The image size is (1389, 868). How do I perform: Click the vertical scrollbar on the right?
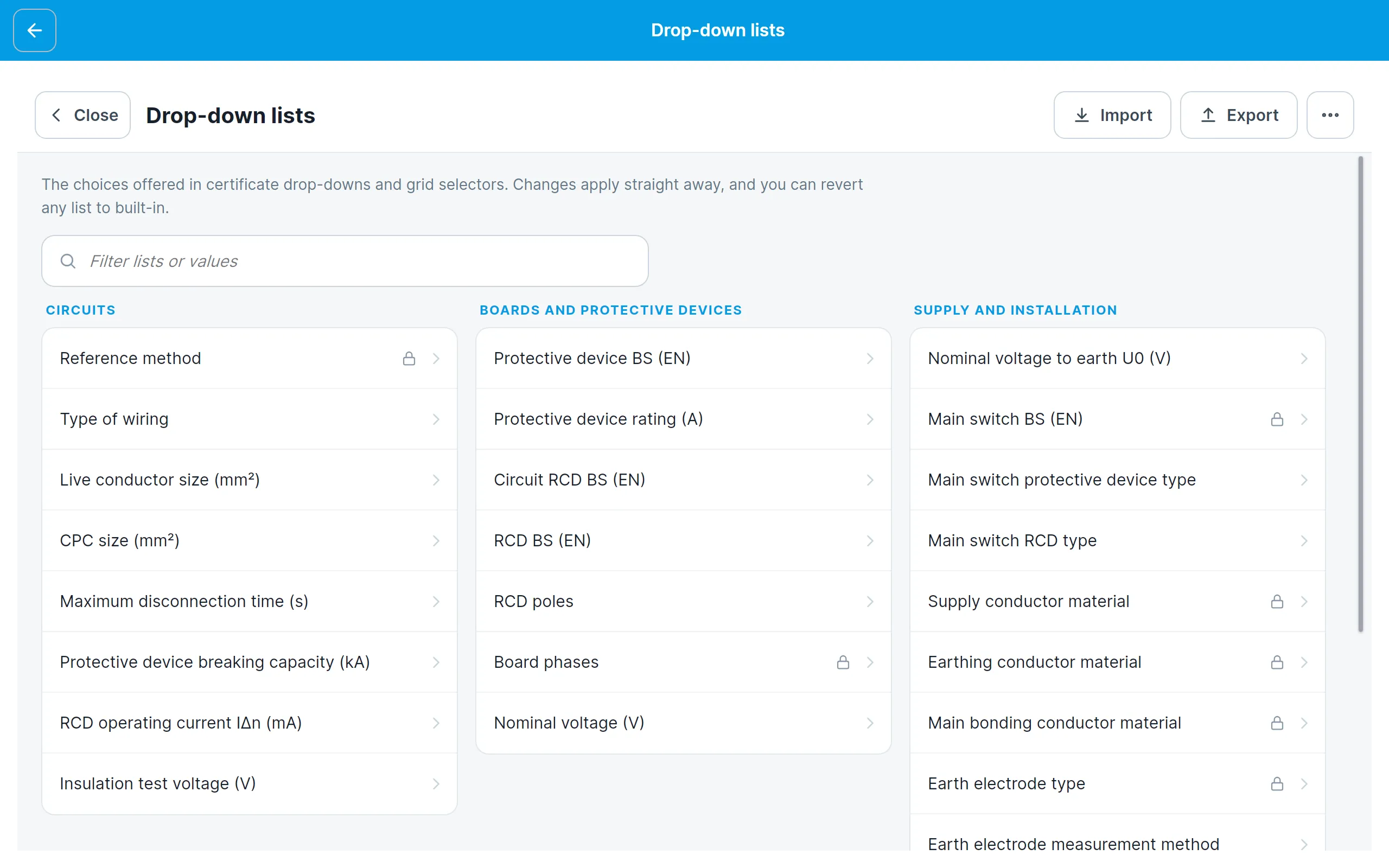point(1360,394)
